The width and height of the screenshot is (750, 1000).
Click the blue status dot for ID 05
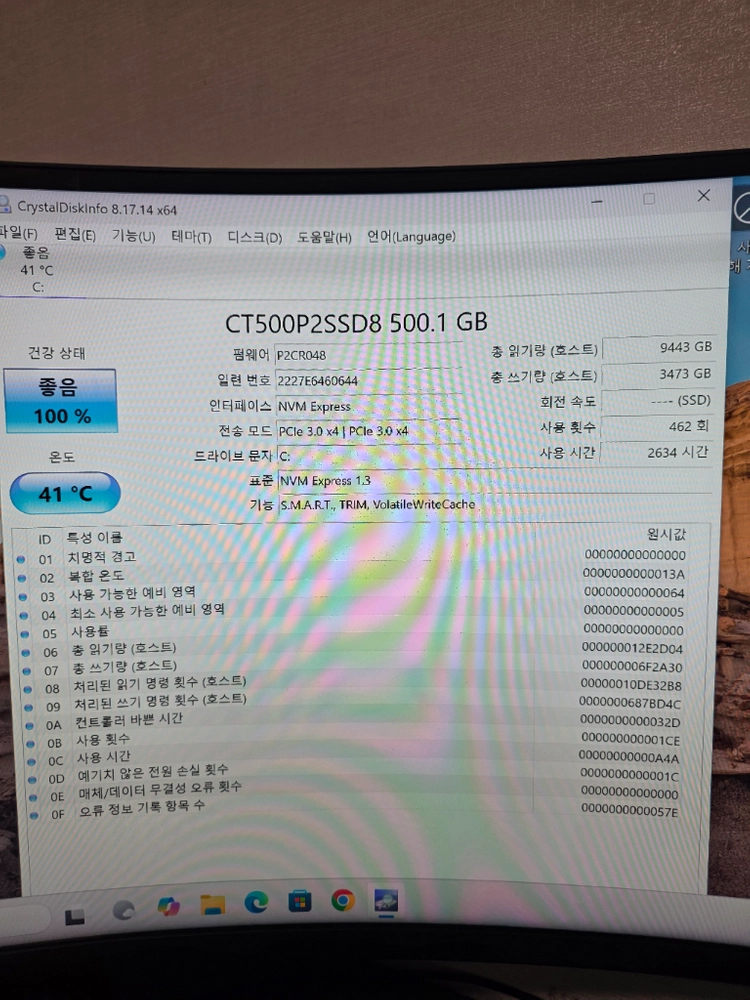point(25,635)
